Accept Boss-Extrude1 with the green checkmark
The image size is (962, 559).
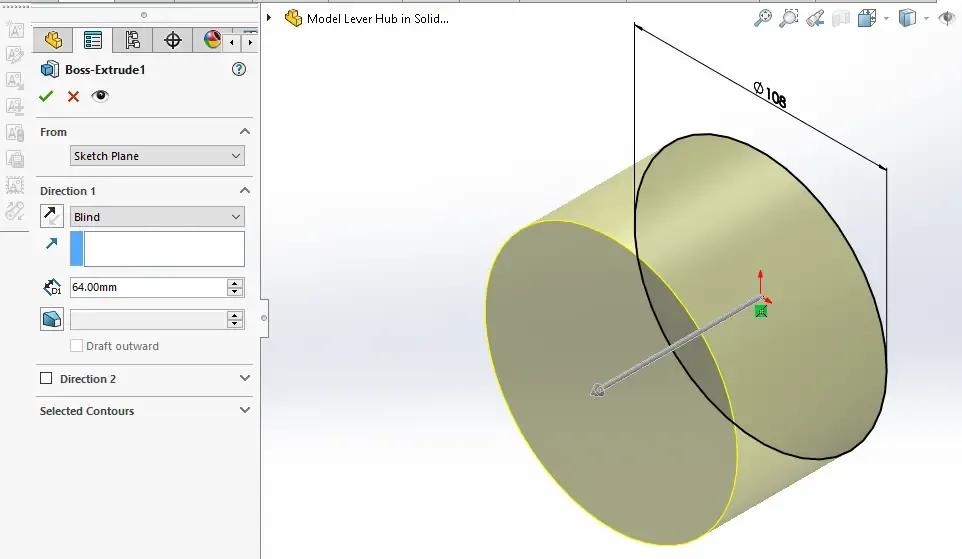46,96
